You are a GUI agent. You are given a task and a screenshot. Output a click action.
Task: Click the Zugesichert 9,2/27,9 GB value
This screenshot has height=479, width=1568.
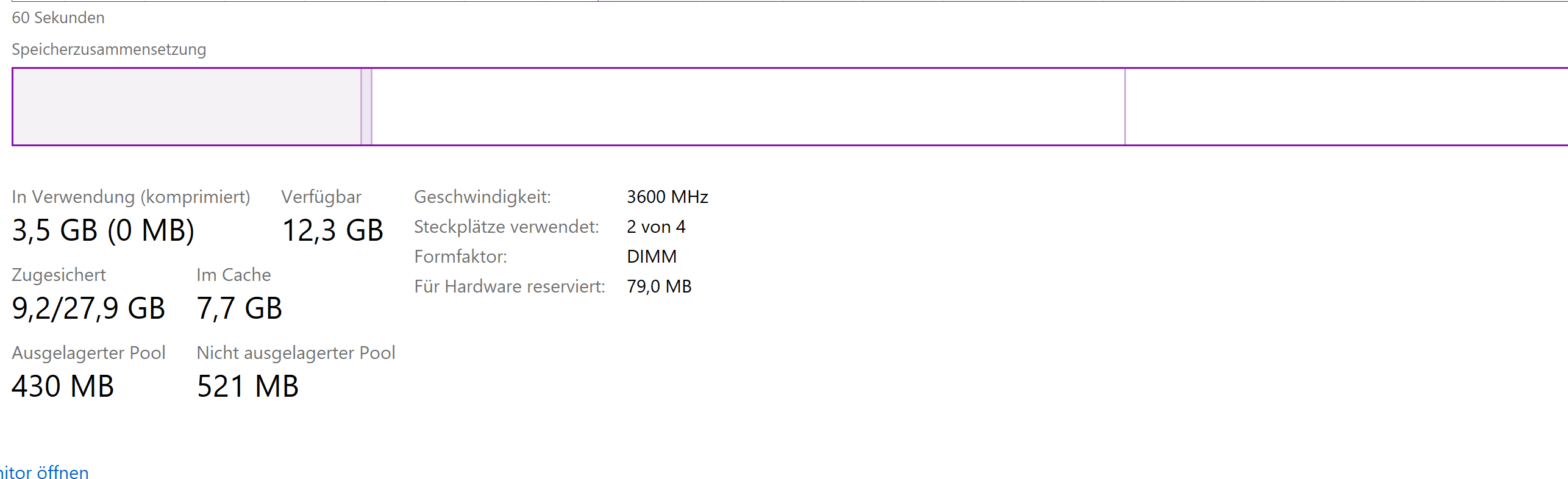pos(88,308)
